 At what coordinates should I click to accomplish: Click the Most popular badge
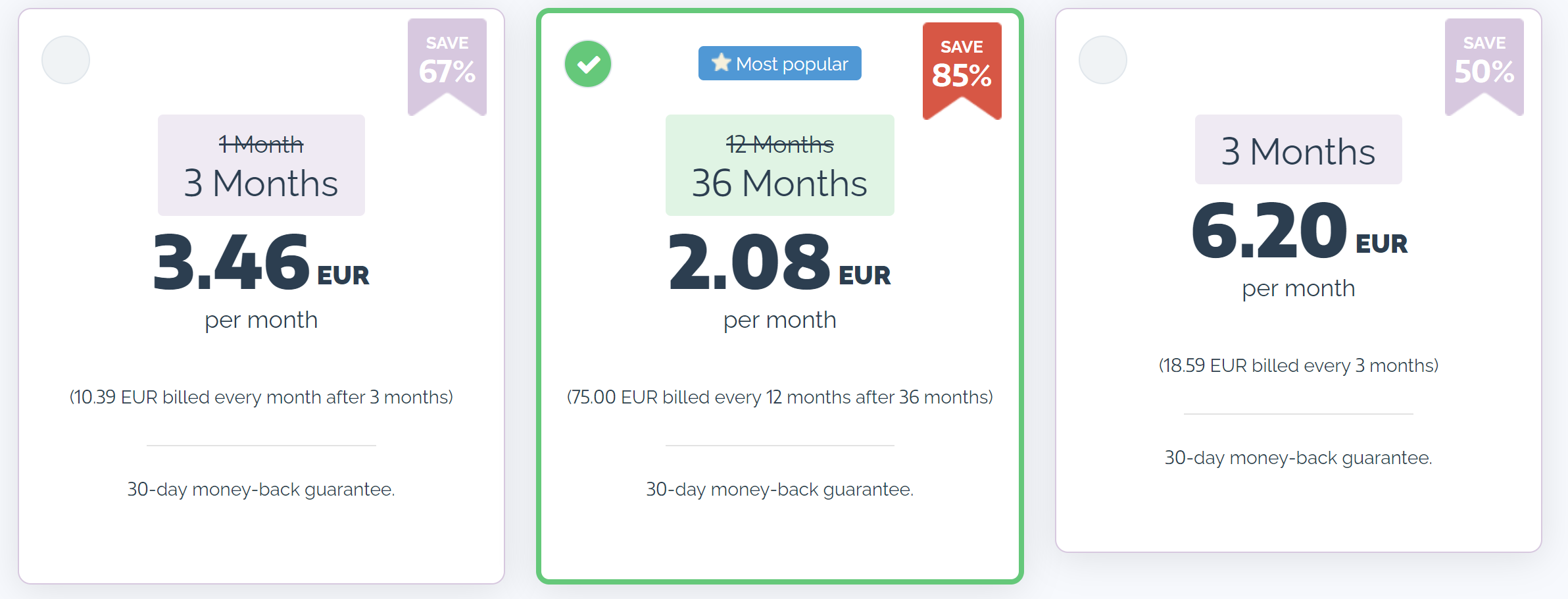point(780,64)
